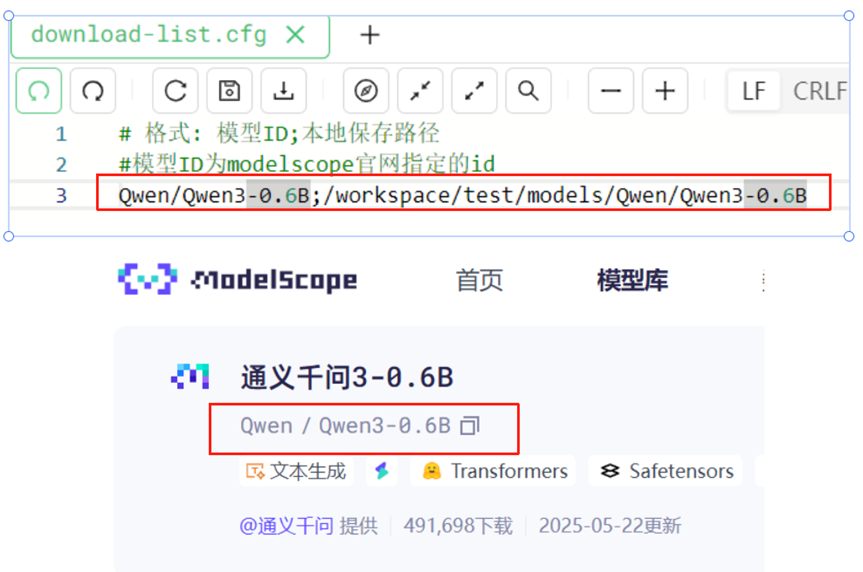The width and height of the screenshot is (863, 572).
Task: Click the redo icon in editor toolbar
Action: click(x=93, y=91)
